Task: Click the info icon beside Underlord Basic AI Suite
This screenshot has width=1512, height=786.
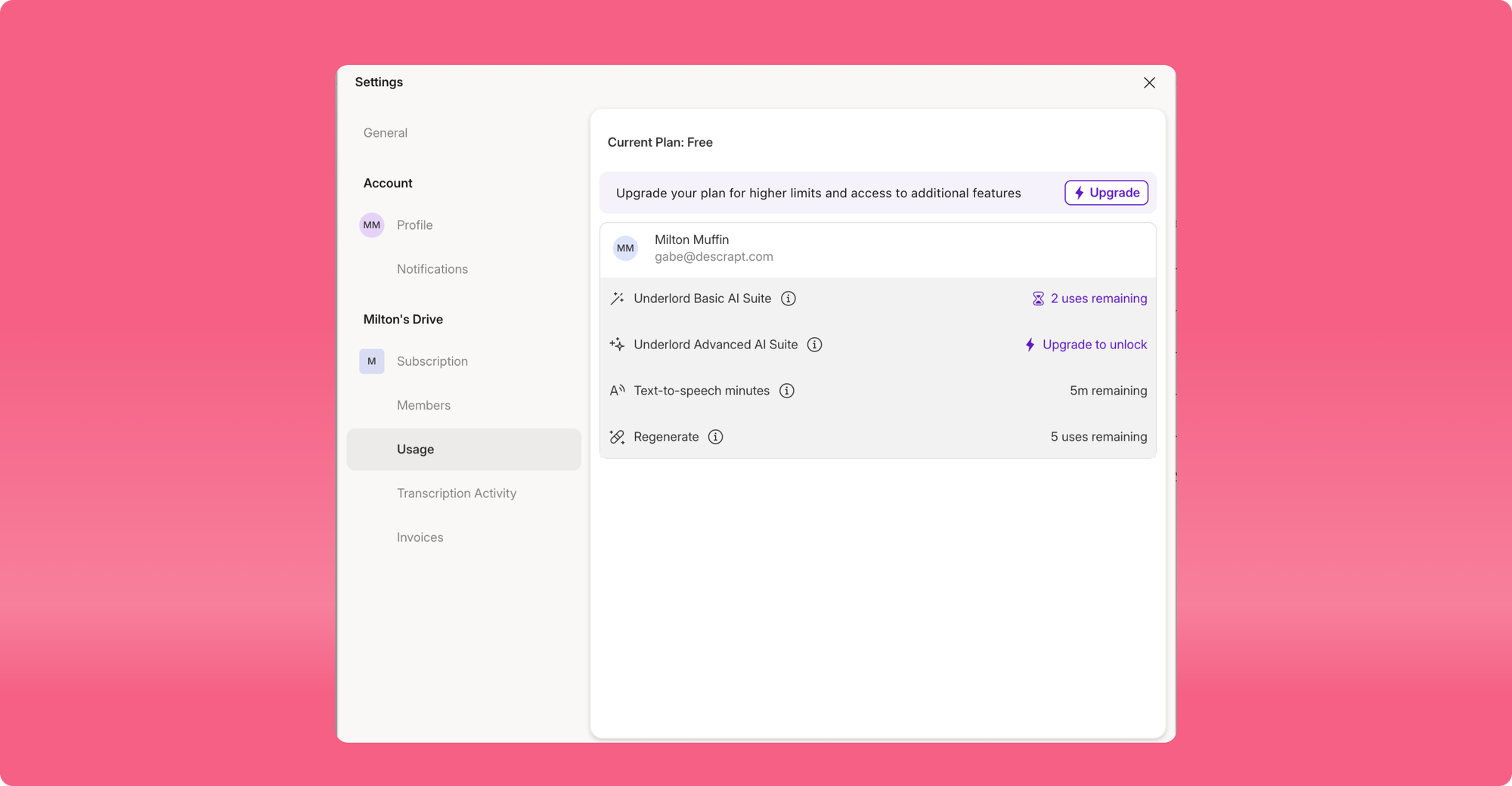Action: [x=788, y=299]
